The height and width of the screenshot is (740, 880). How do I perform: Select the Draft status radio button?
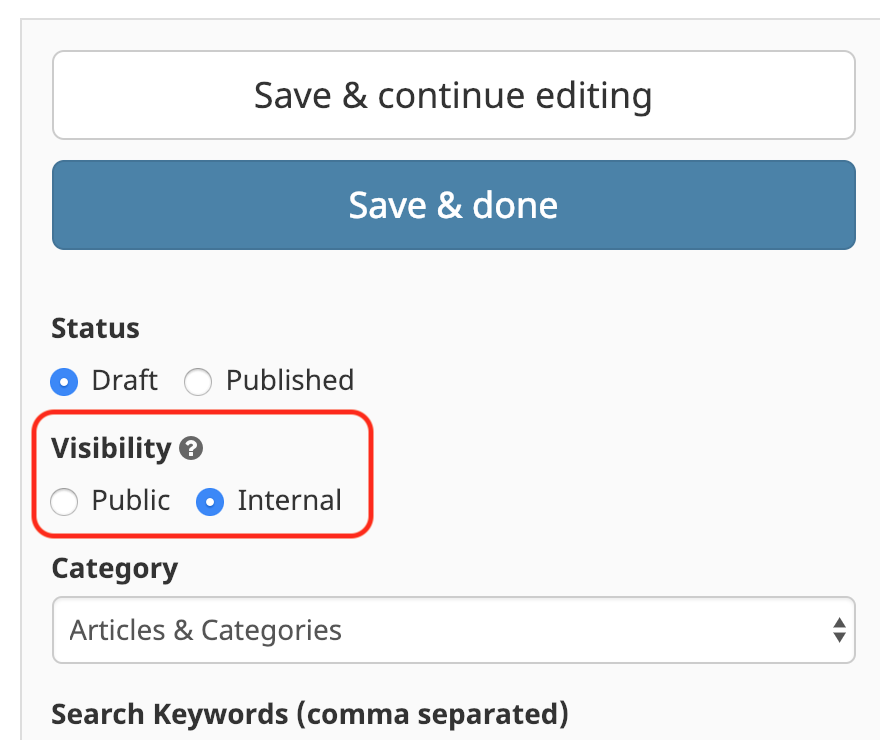coord(64,382)
